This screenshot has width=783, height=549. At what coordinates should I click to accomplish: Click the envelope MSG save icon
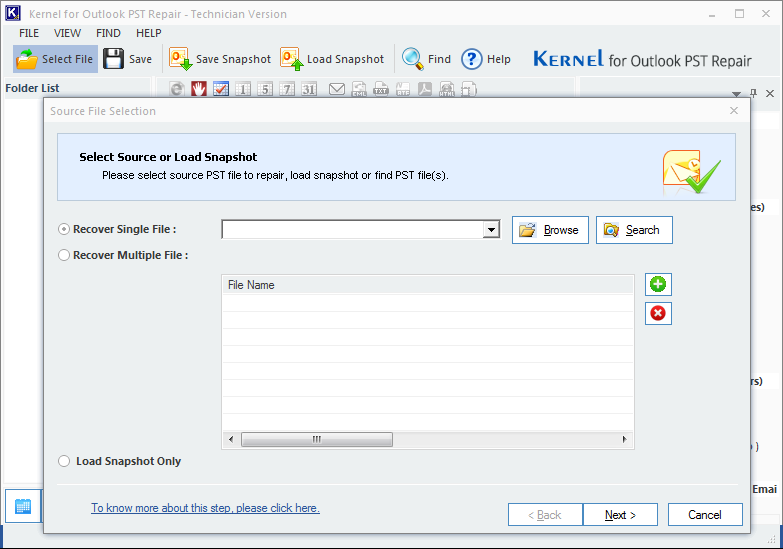tap(337, 89)
